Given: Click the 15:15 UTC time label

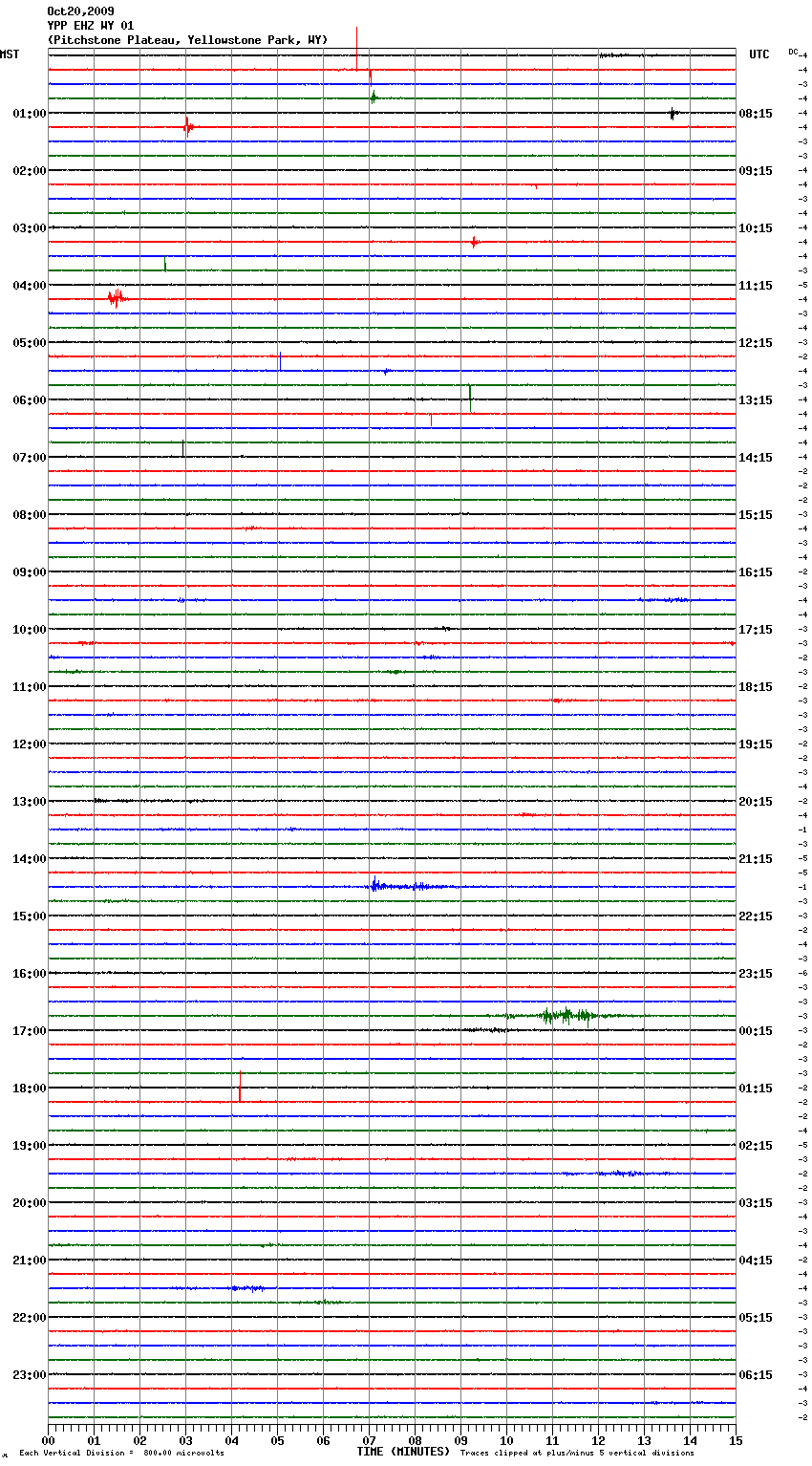Looking at the screenshot, I should pos(756,515).
